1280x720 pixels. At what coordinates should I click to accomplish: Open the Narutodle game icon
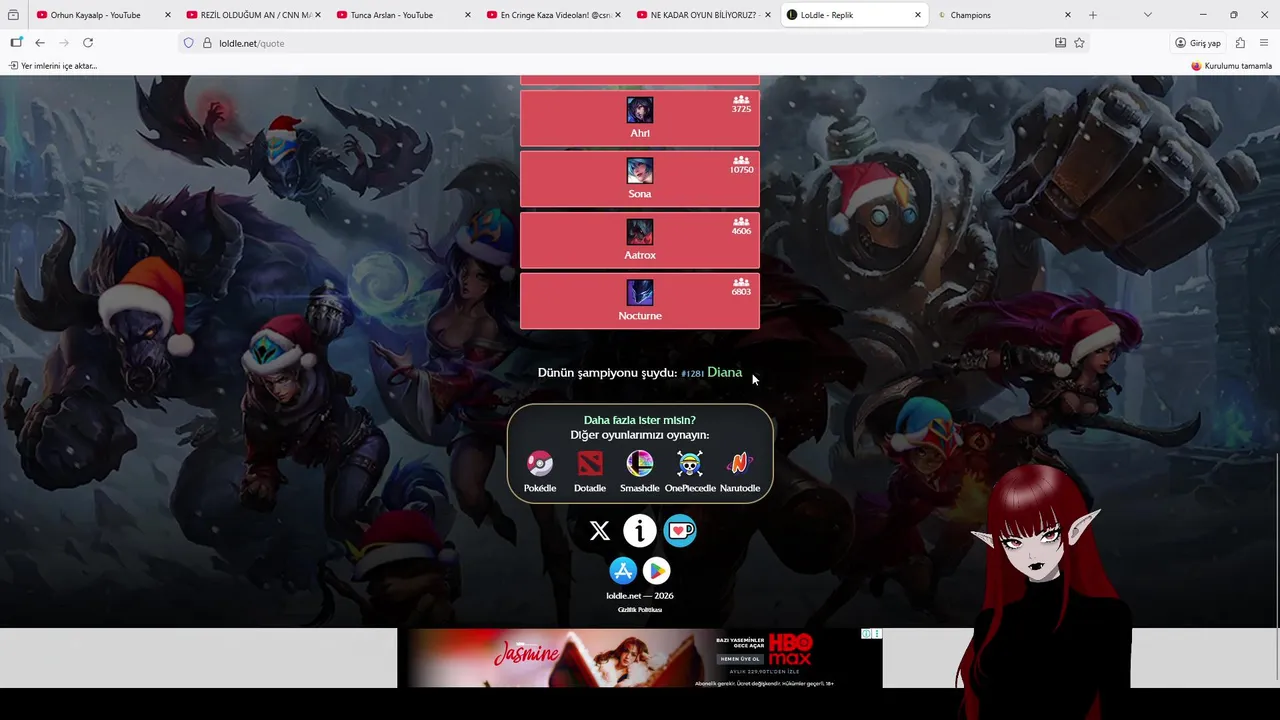[740, 464]
